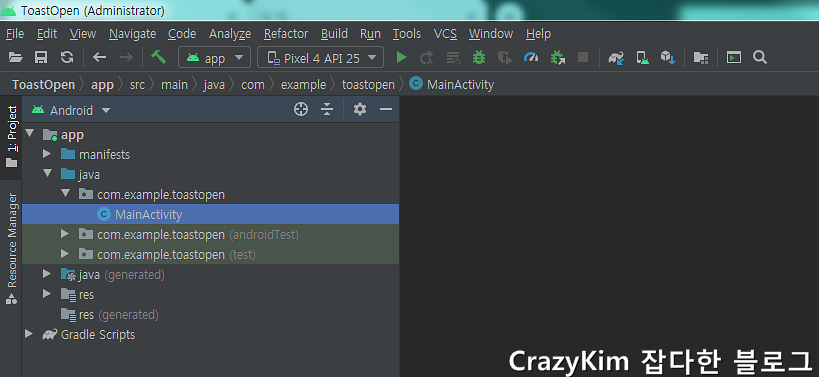Image resolution: width=819 pixels, height=377 pixels.
Task: Debug app with green bug icon
Action: coord(478,57)
